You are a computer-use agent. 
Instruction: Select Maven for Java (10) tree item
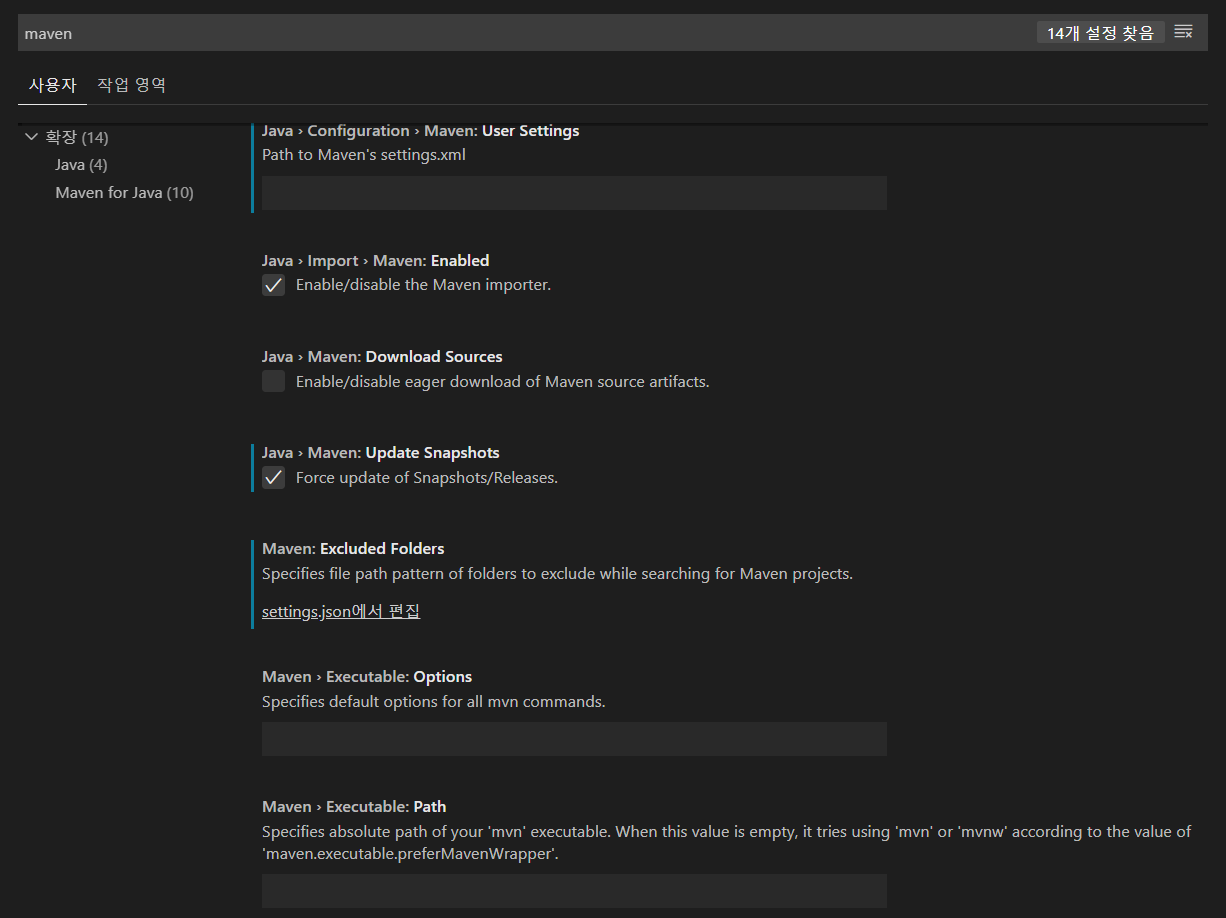[x=124, y=192]
